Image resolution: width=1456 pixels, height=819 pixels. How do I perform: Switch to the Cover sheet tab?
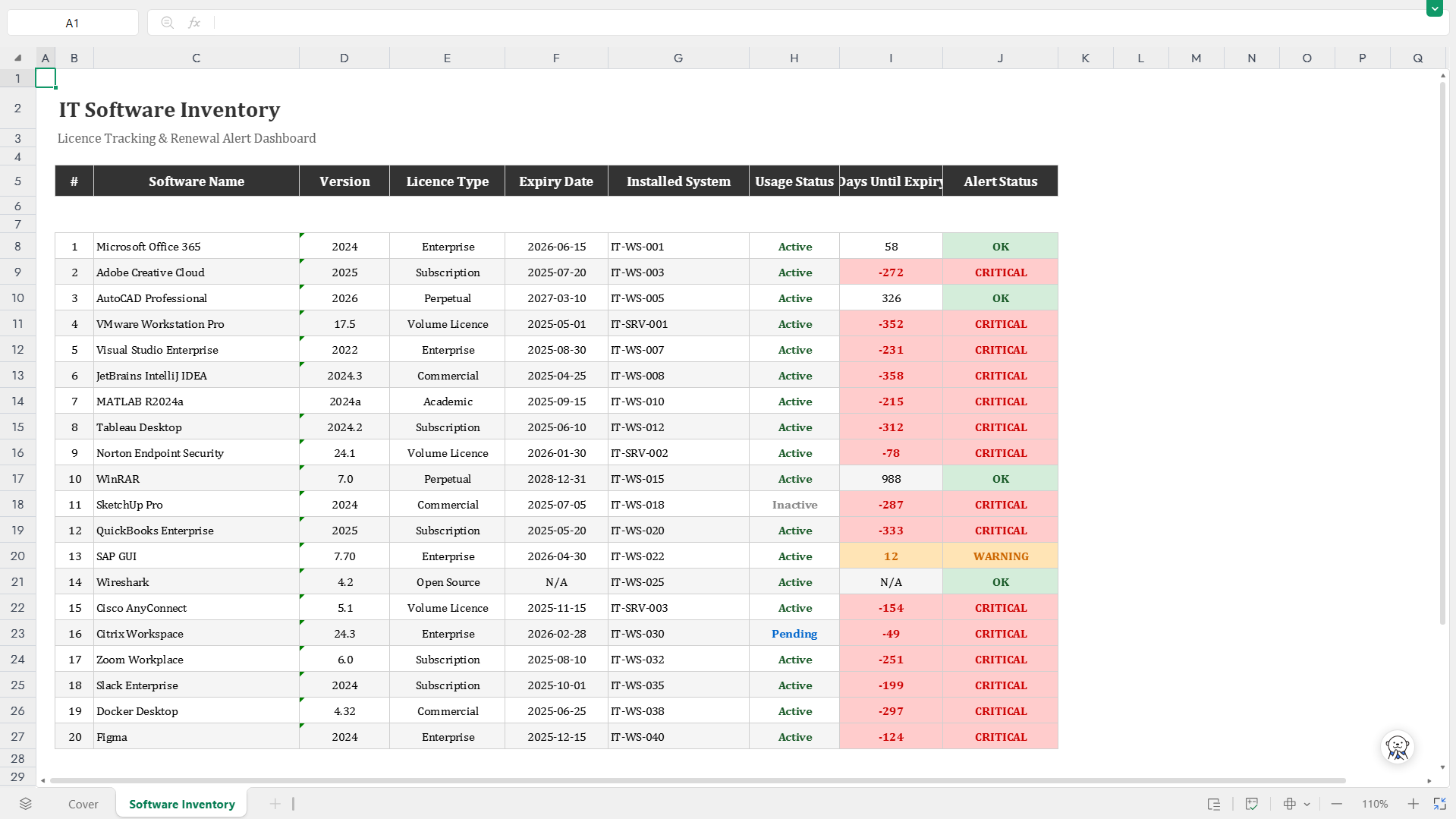tap(83, 804)
